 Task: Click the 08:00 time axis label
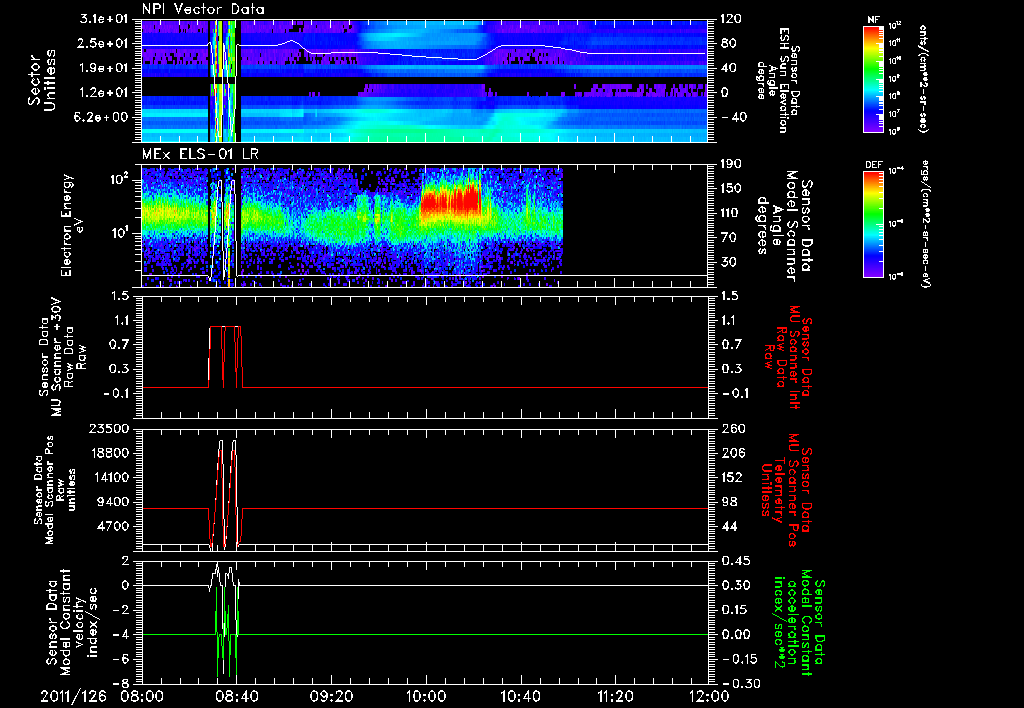[142, 696]
